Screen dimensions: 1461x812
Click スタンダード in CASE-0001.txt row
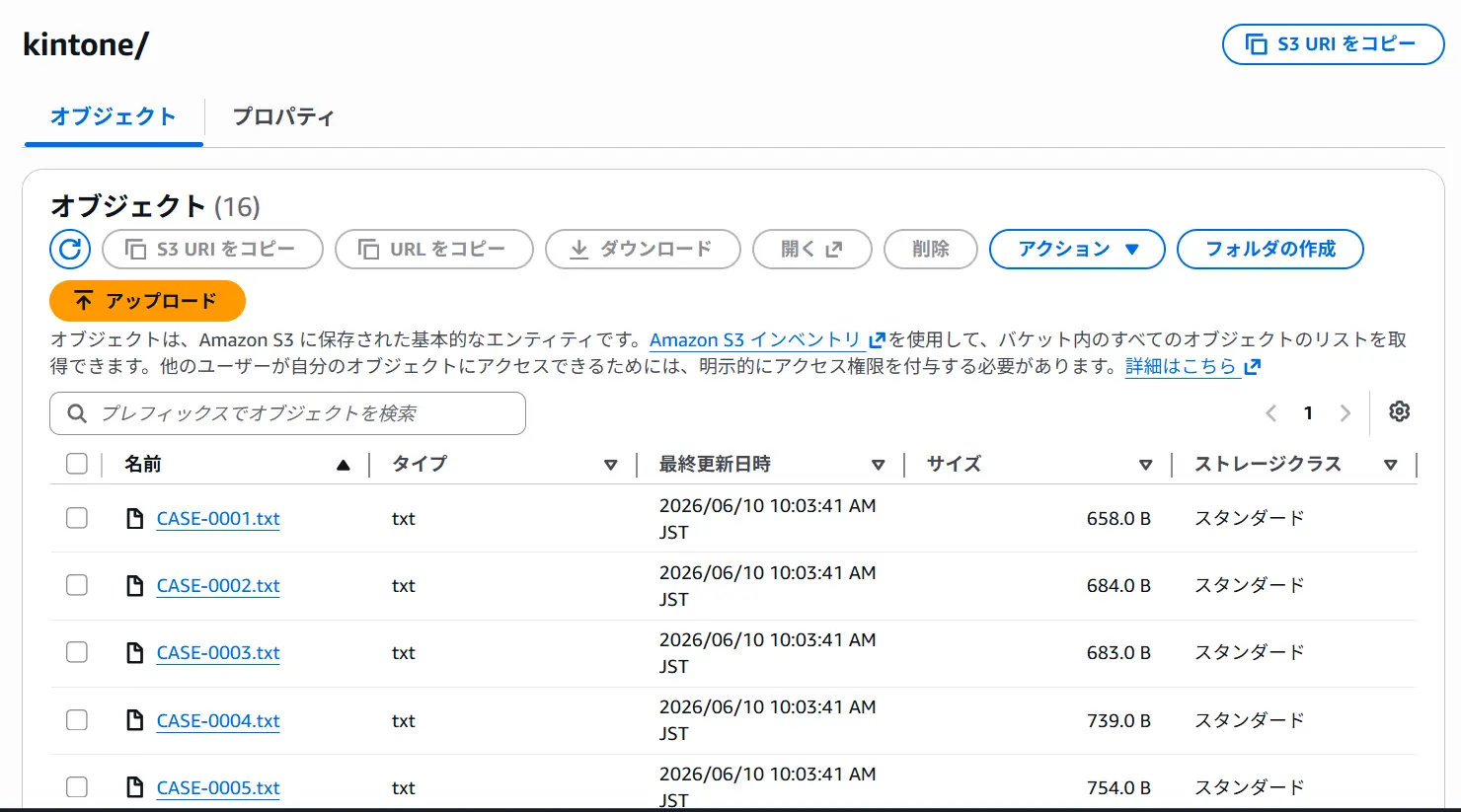coord(1250,518)
